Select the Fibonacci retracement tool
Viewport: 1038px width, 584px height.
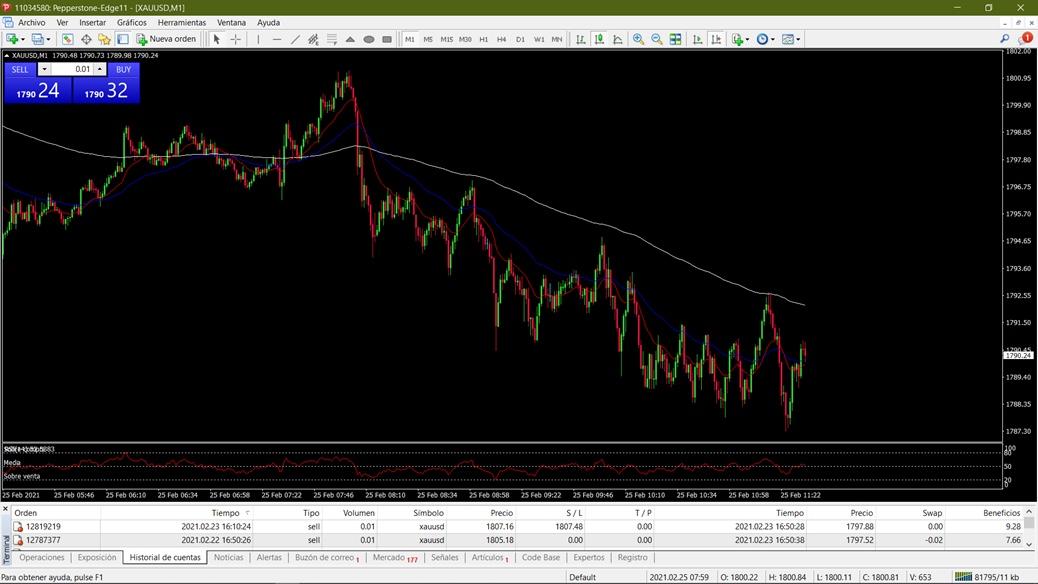(x=333, y=40)
